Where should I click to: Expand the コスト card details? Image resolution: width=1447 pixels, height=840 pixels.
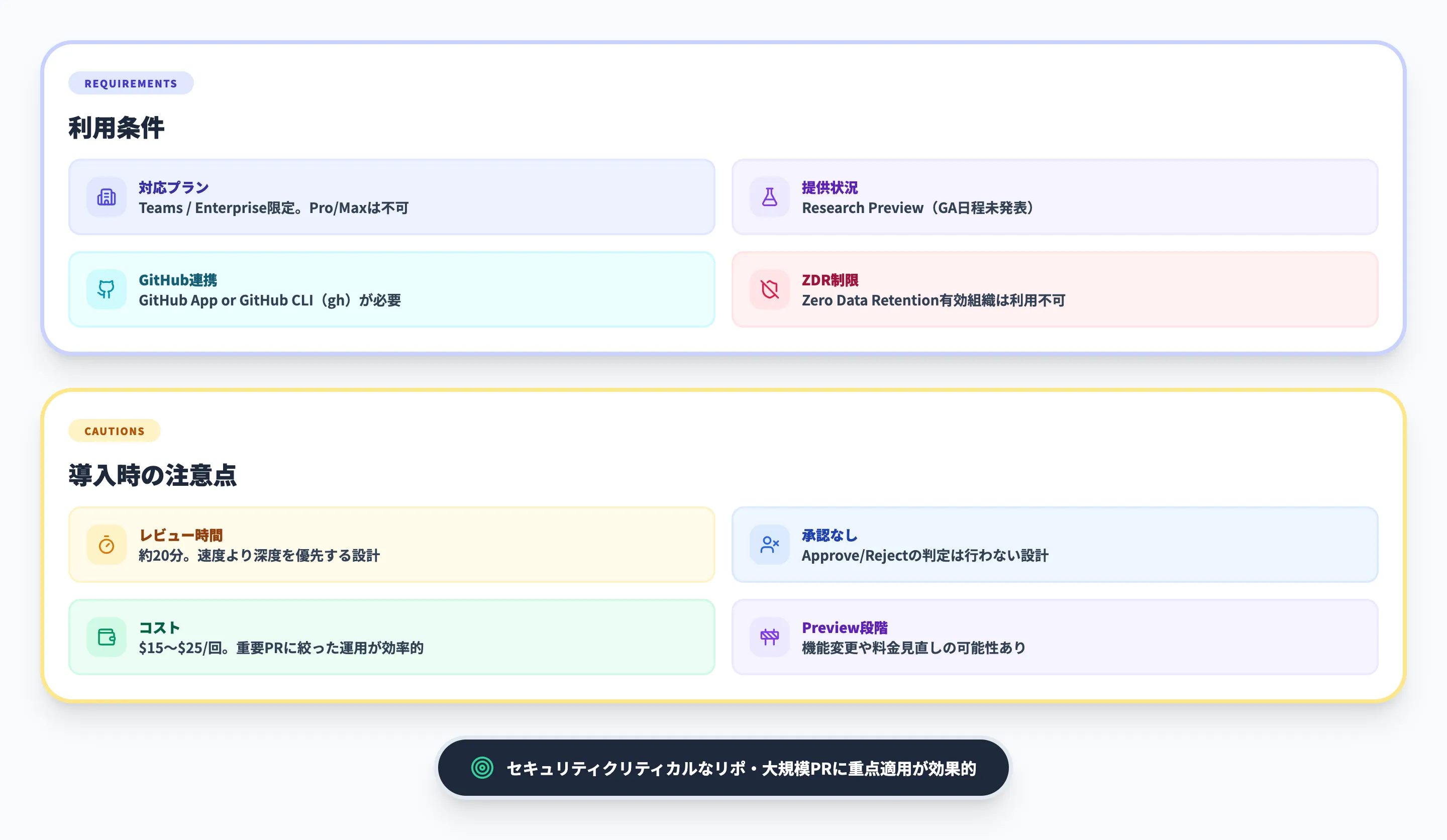pos(390,637)
